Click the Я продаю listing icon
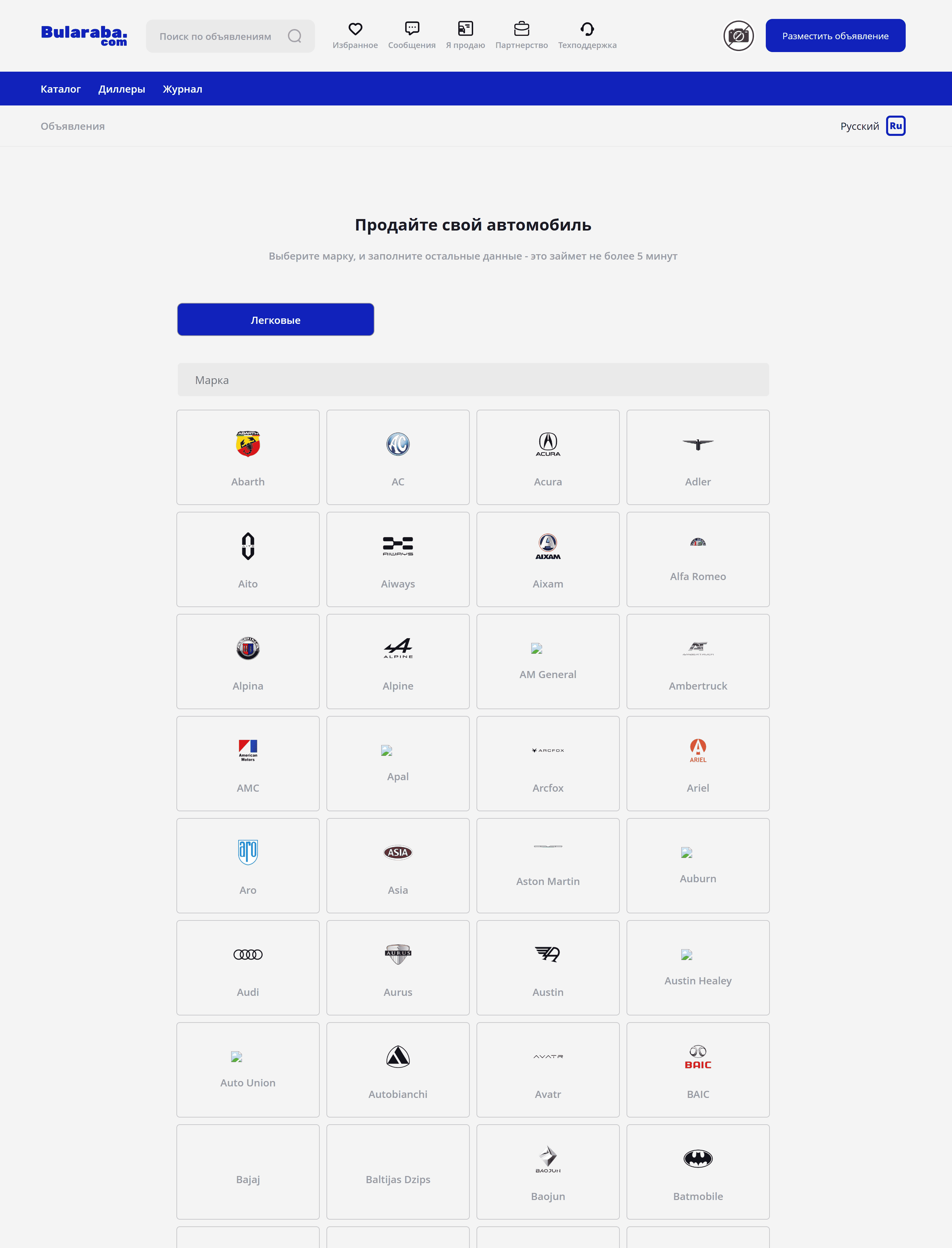The image size is (952, 1248). [465, 29]
